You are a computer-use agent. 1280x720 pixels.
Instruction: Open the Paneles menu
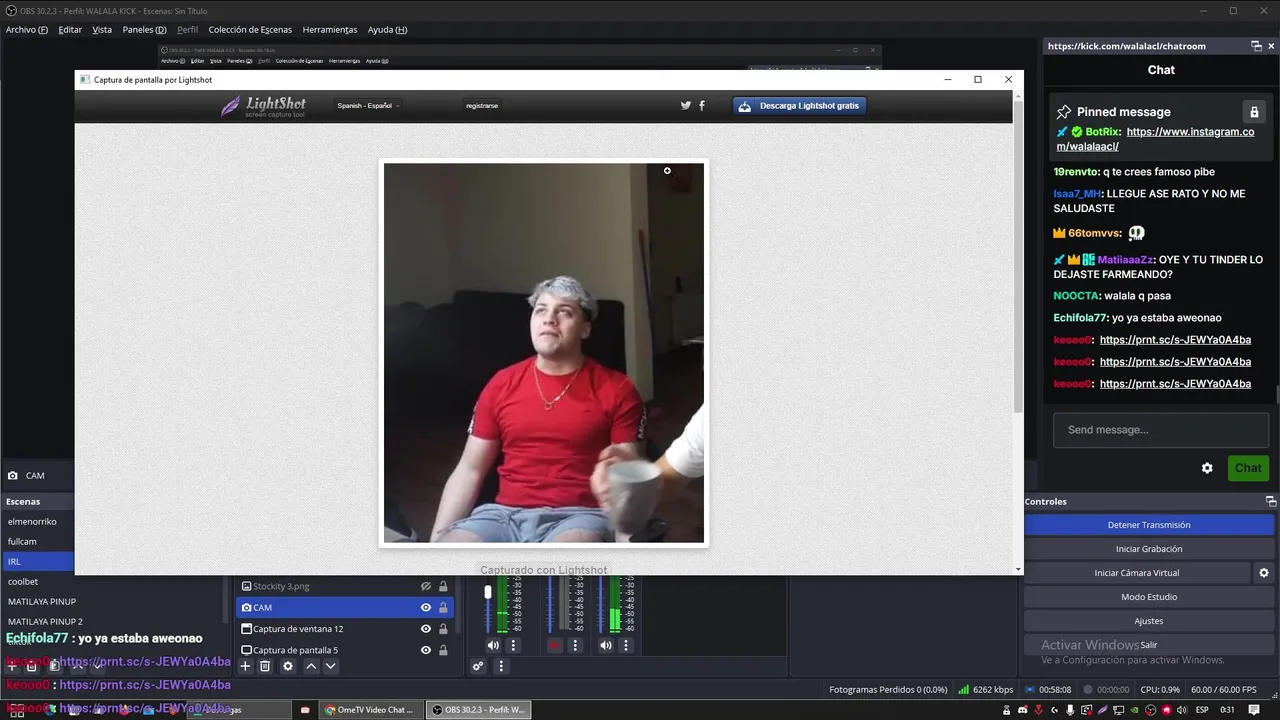[x=144, y=29]
